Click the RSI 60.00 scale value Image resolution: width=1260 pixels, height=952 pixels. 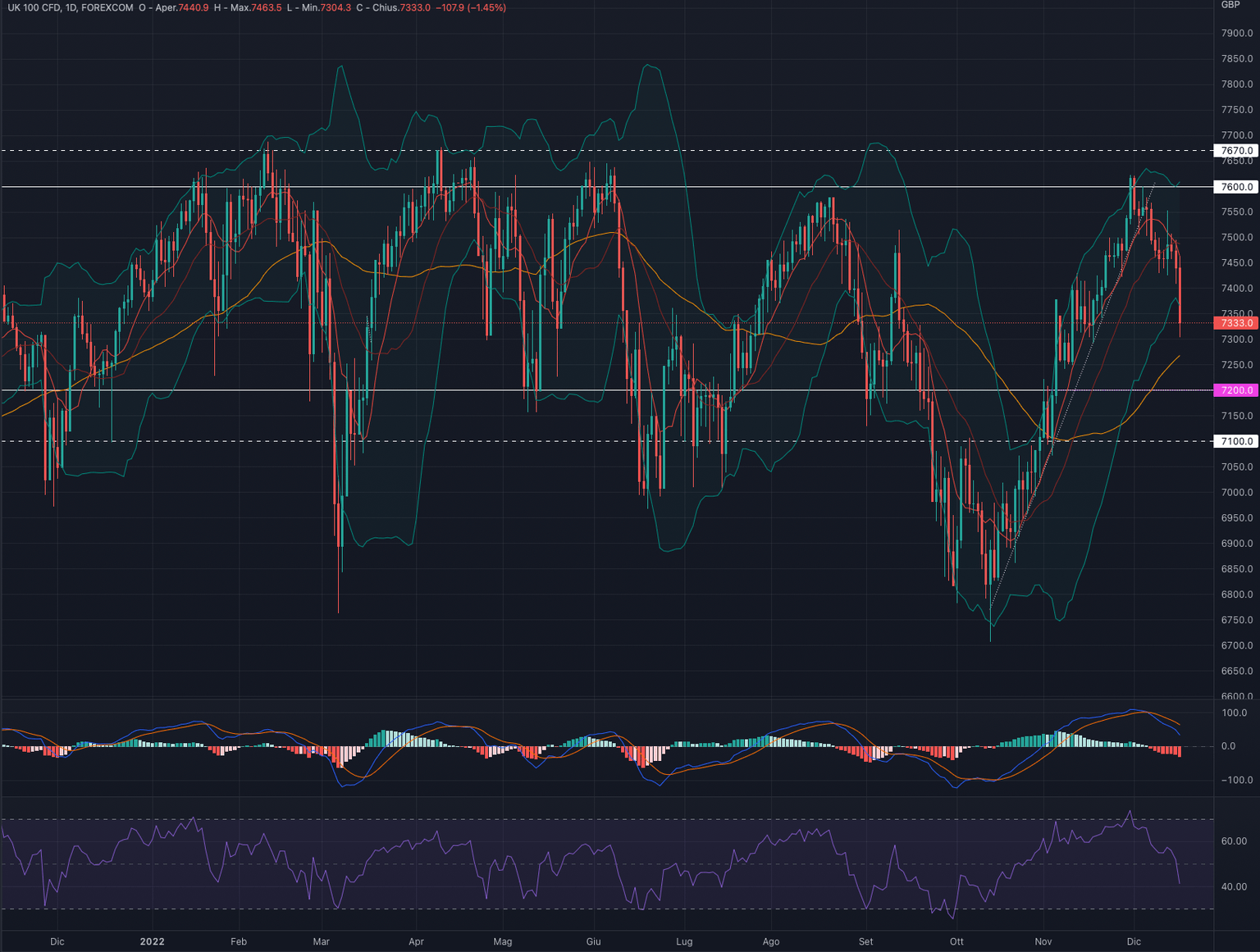click(x=1235, y=841)
